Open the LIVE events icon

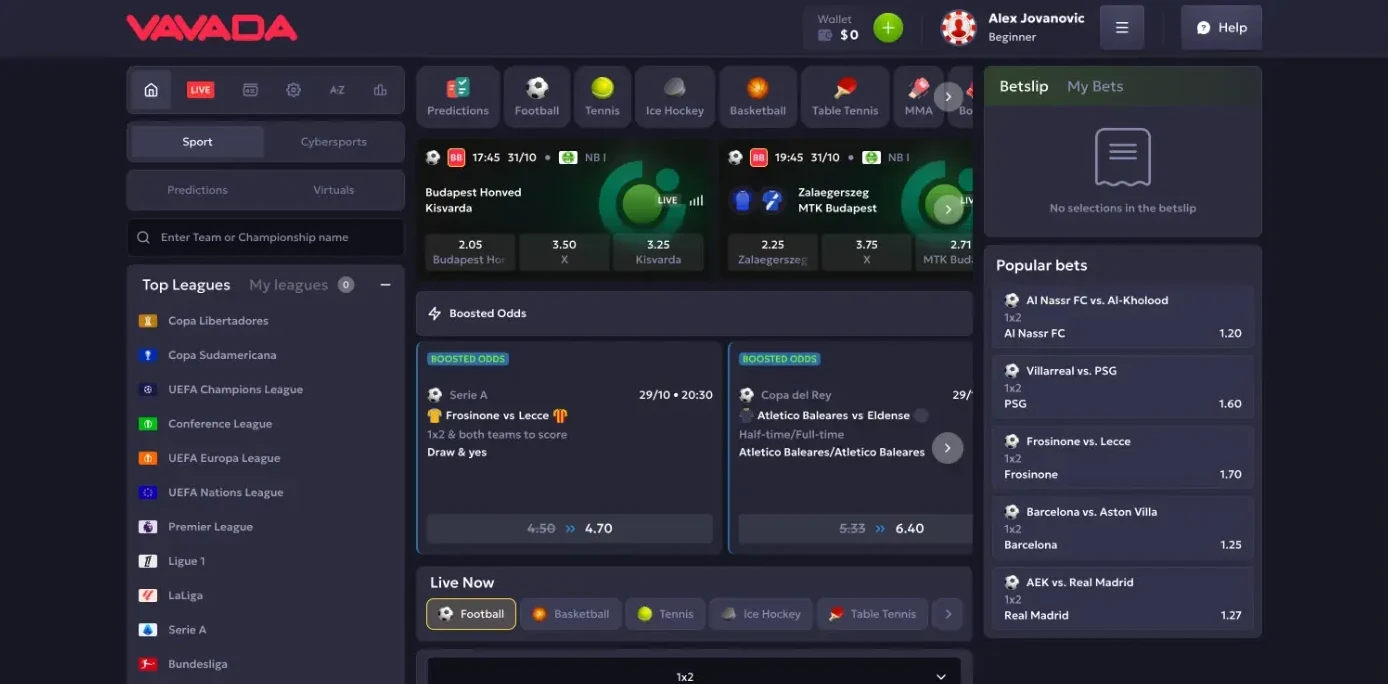[200, 90]
